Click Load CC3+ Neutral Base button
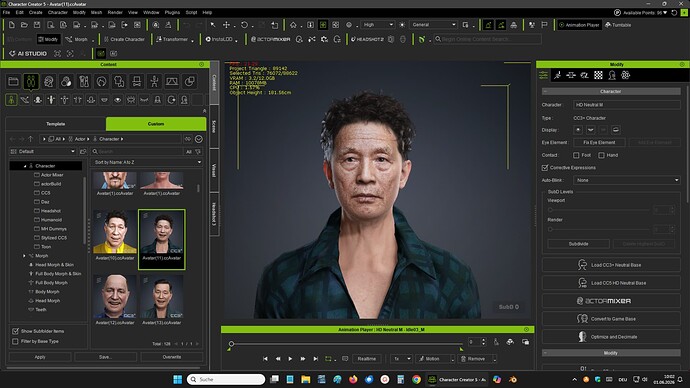690x388 pixels. pyautogui.click(x=611, y=265)
